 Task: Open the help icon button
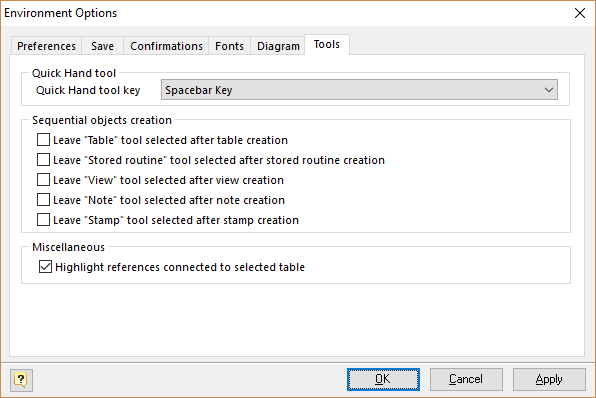[x=21, y=379]
